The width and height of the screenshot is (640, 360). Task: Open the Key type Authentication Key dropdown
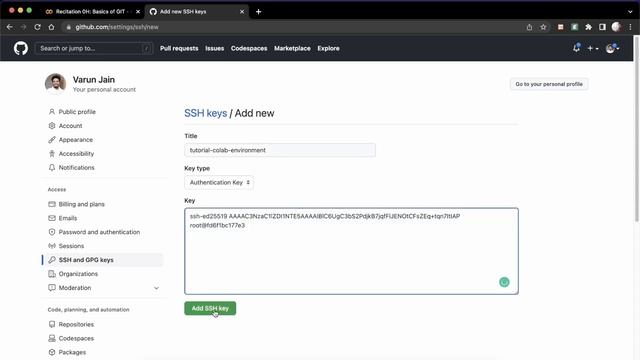tap(219, 182)
